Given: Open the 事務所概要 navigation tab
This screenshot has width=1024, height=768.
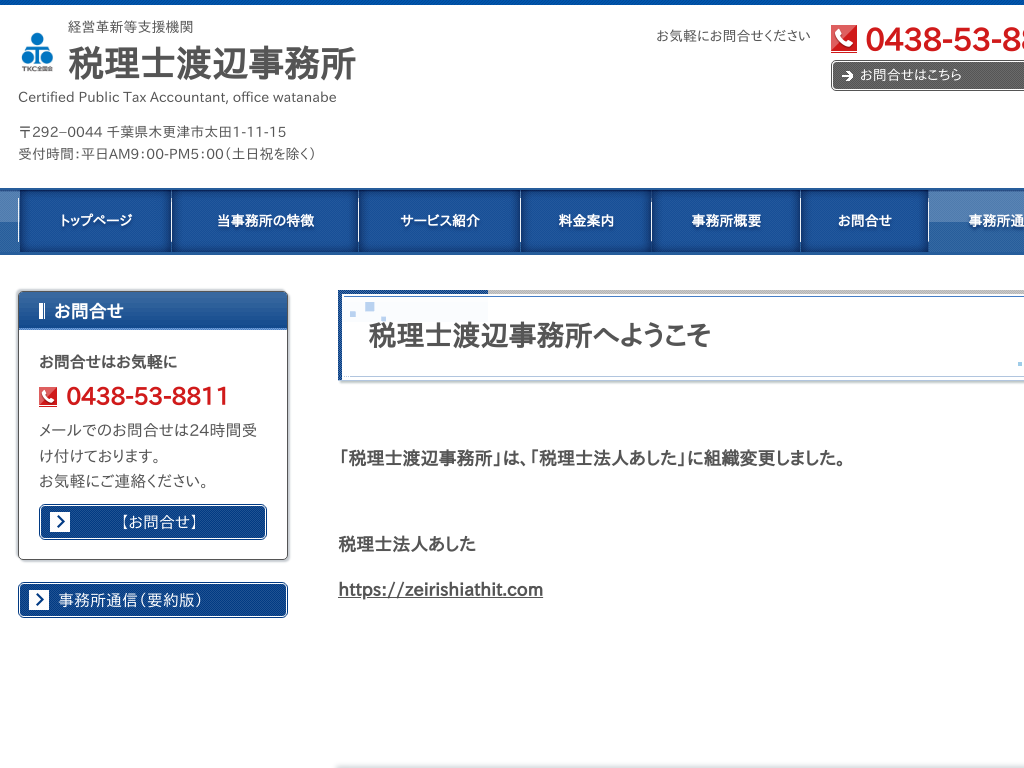Looking at the screenshot, I should [x=726, y=221].
